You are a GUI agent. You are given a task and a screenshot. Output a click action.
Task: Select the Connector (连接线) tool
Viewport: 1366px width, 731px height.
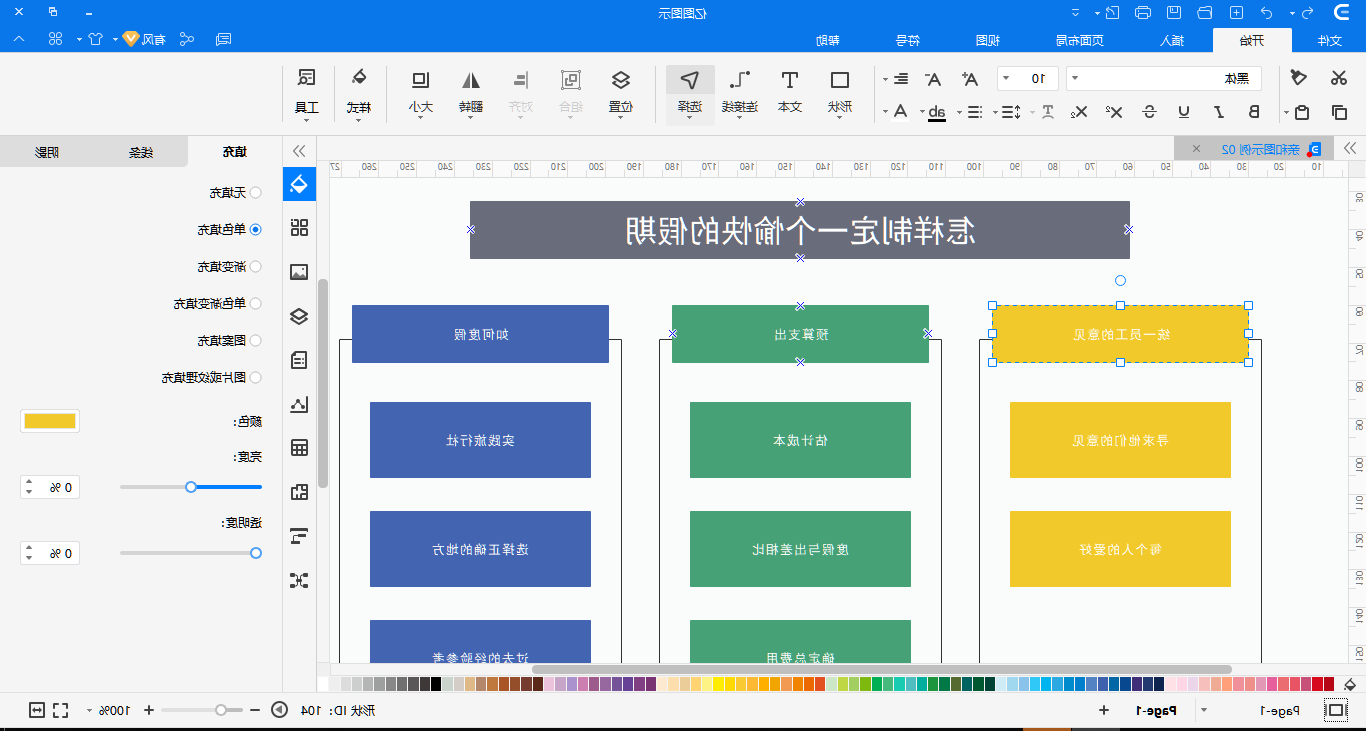tap(740, 92)
